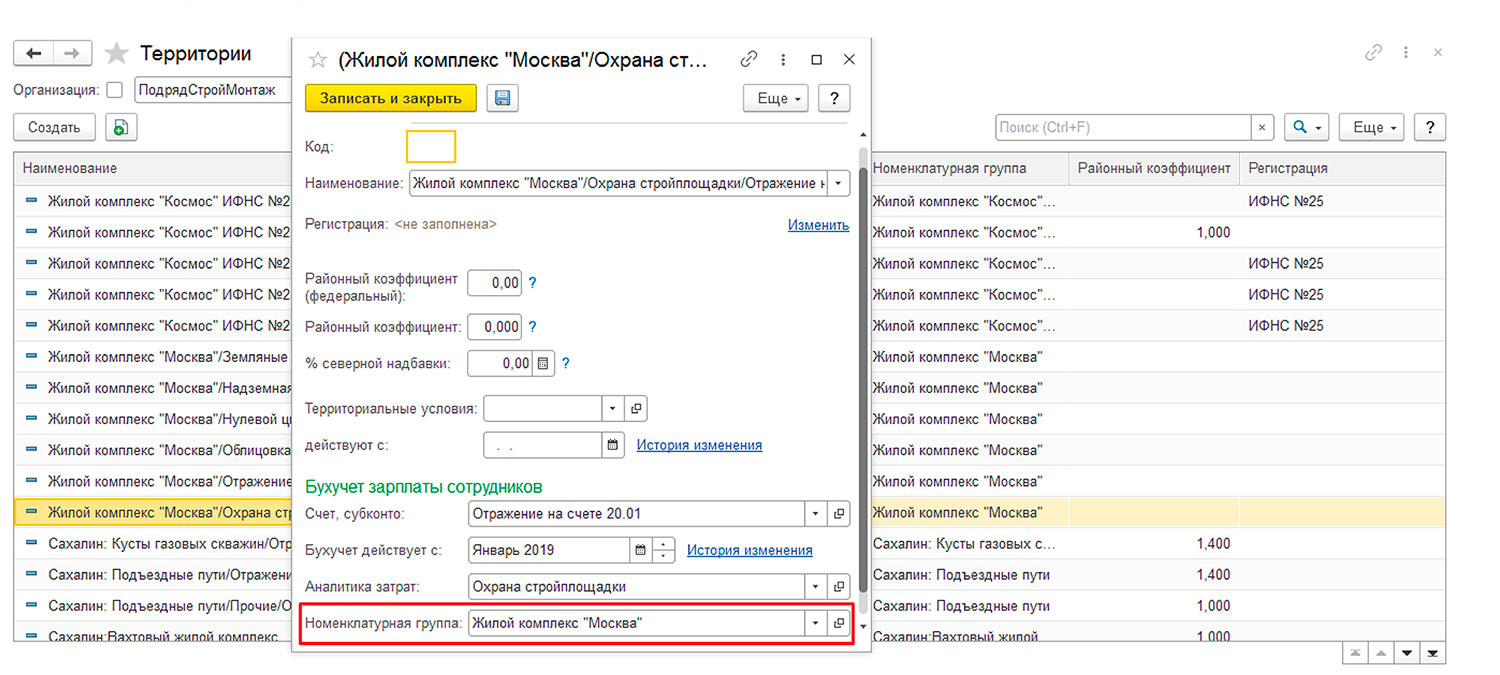
Task: Open the Аналитика затрат dropdown list
Action: (x=817, y=587)
